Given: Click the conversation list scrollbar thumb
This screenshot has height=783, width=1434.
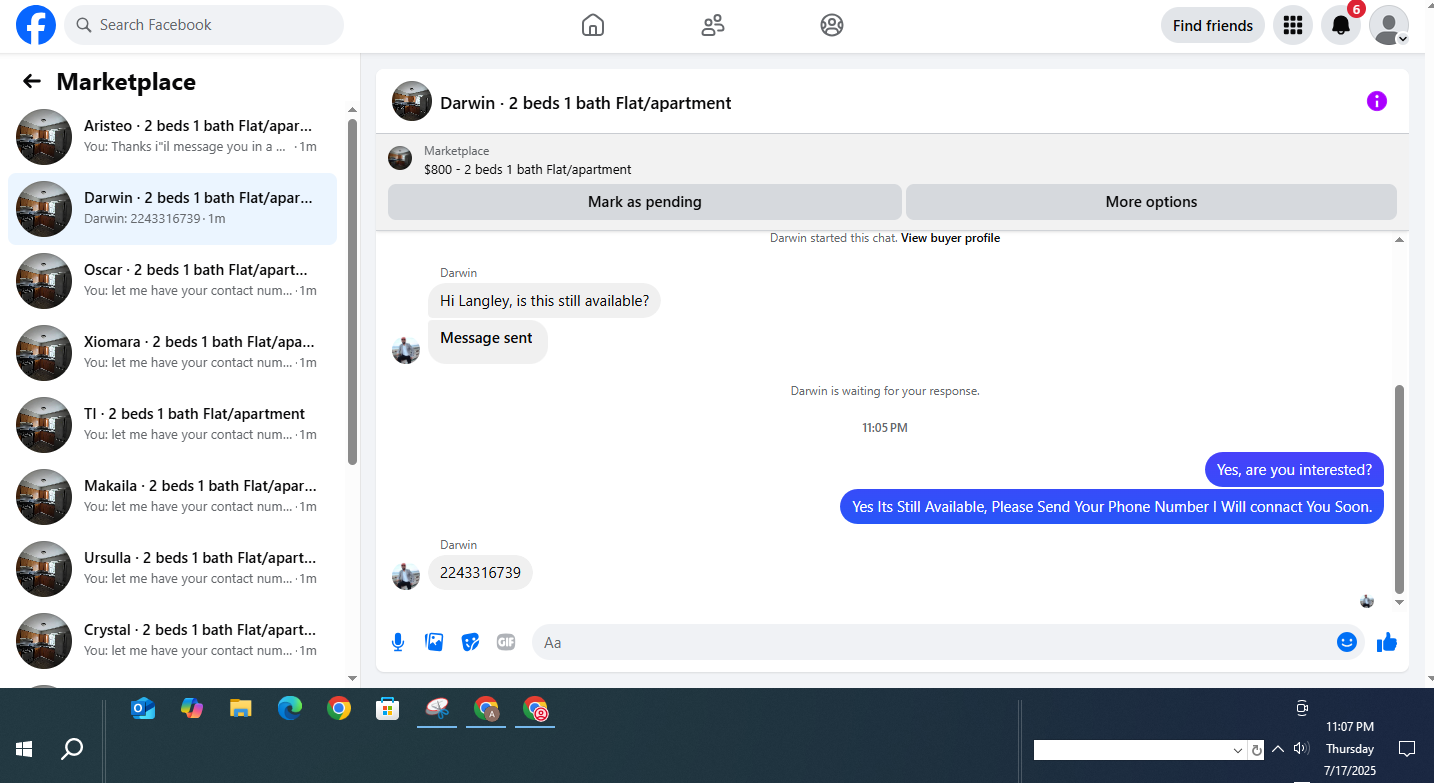Looking at the screenshot, I should point(352,291).
